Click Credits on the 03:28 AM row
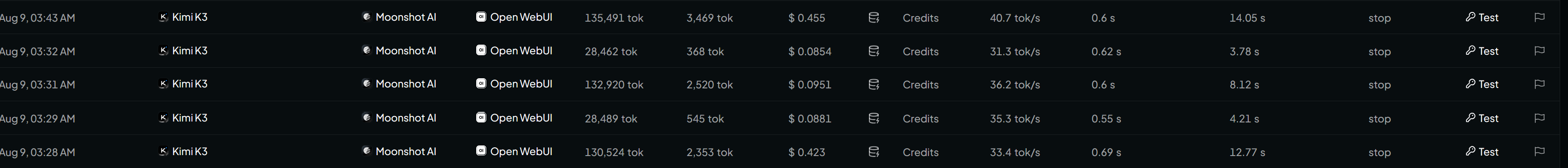The width and height of the screenshot is (1568, 168). pyautogui.click(x=920, y=152)
